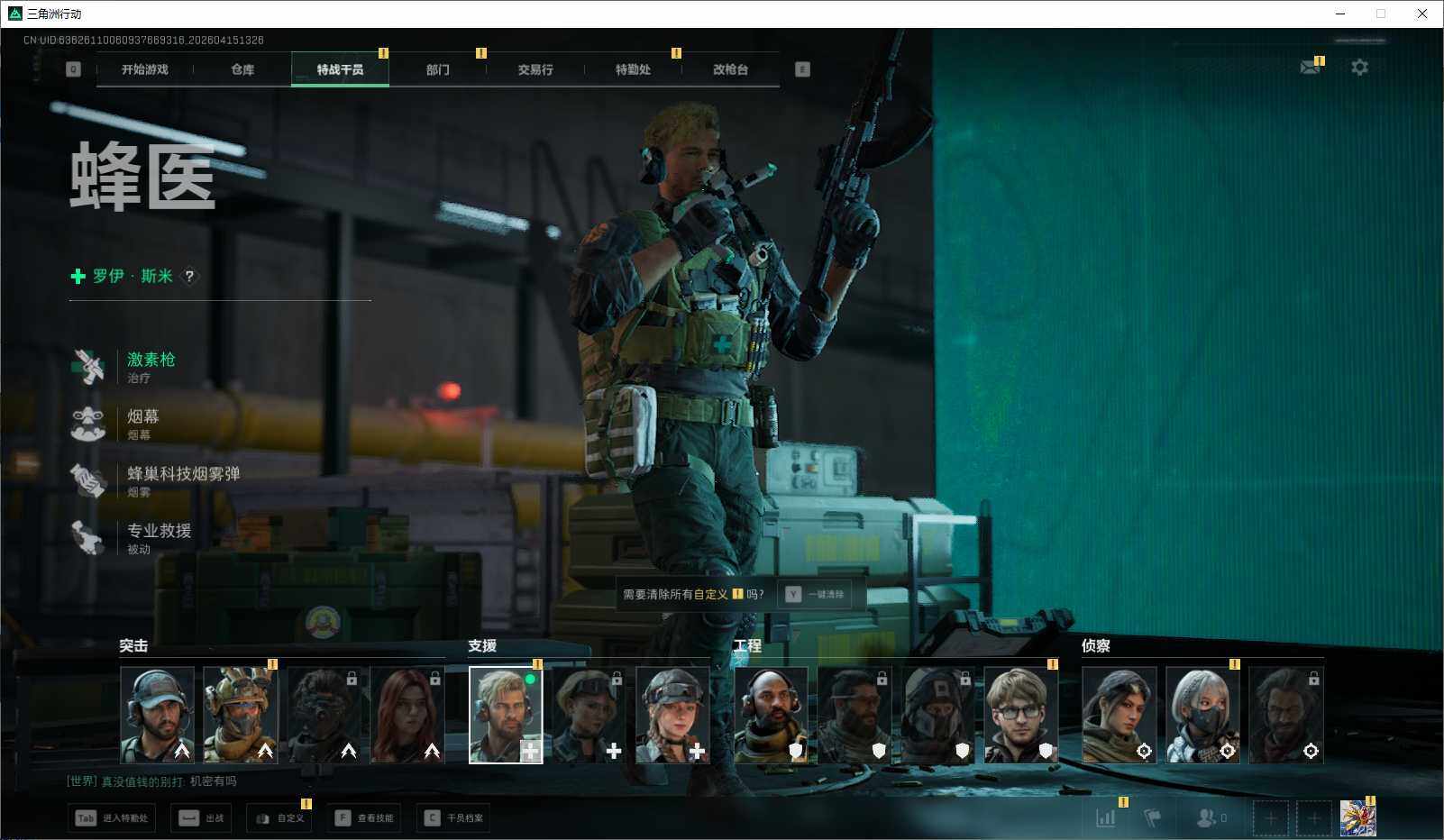Open the player avatar profile picture

point(1357,818)
